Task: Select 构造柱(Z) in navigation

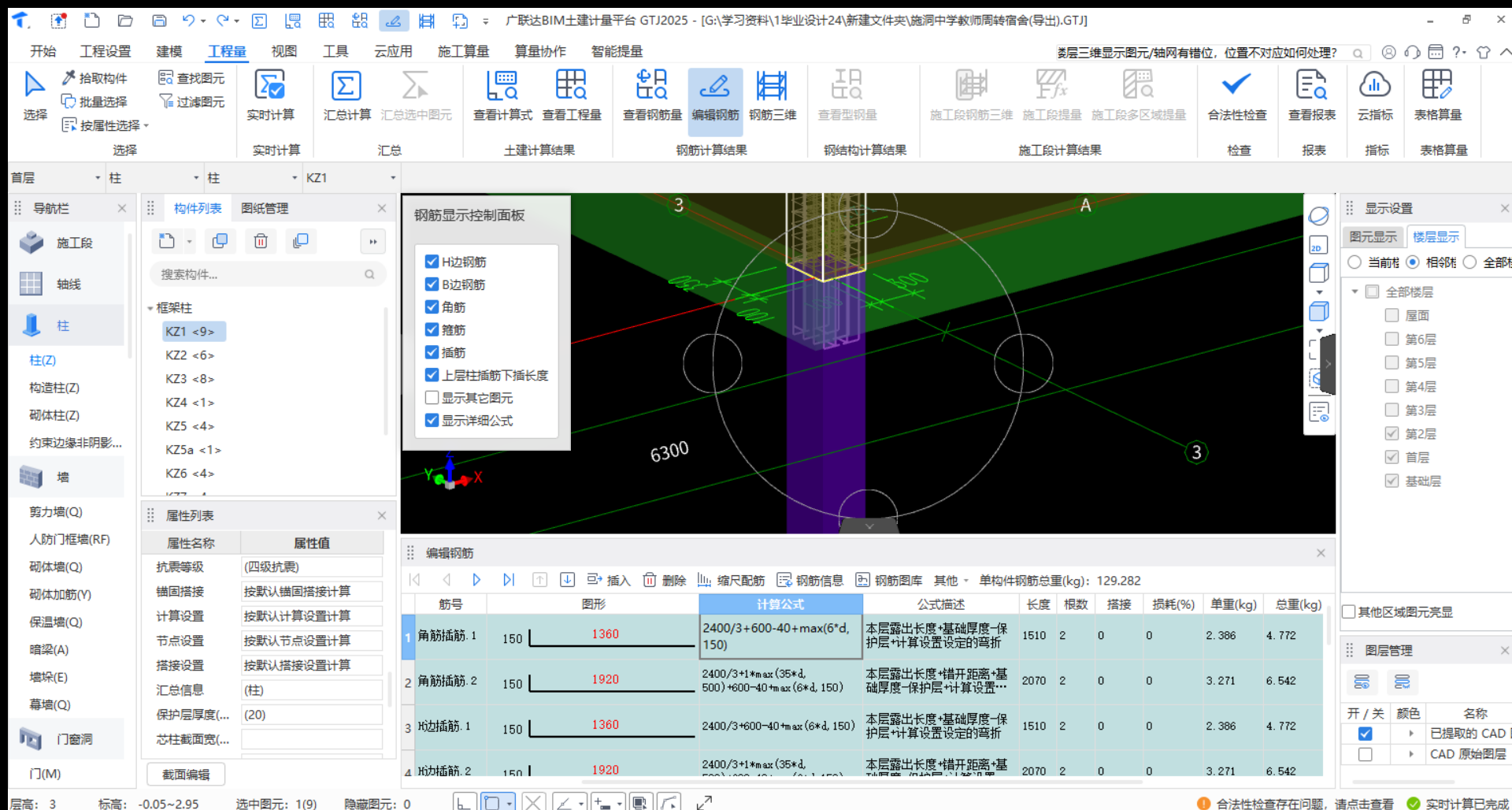Action: [54, 388]
